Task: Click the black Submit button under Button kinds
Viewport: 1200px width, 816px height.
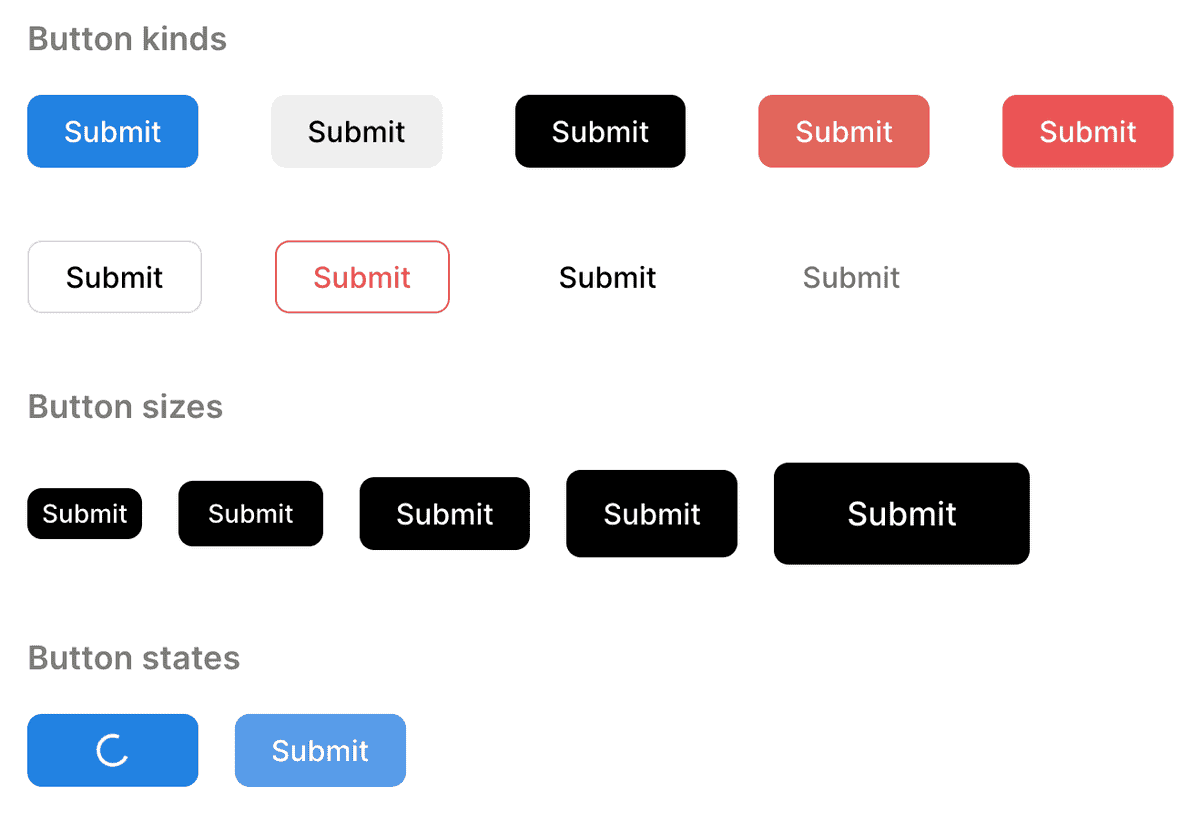Action: (x=600, y=131)
